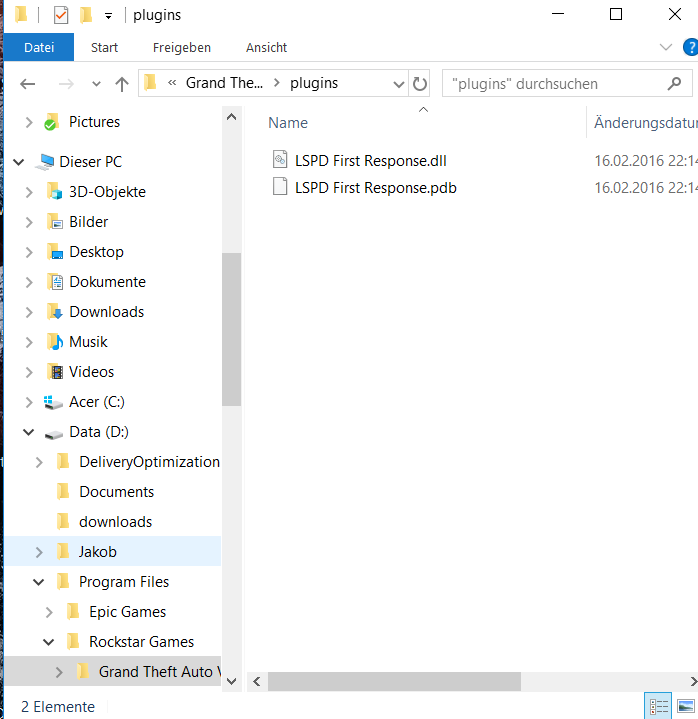Click Grand The... breadcrumb in address bar
698x719 pixels.
224,83
